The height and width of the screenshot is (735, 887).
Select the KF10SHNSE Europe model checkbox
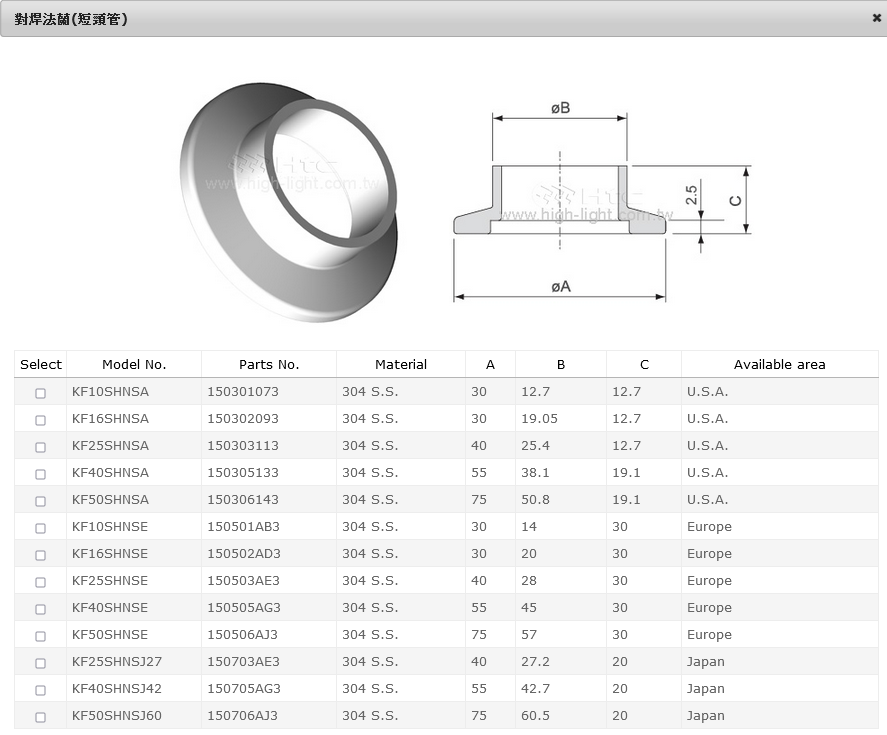click(41, 528)
